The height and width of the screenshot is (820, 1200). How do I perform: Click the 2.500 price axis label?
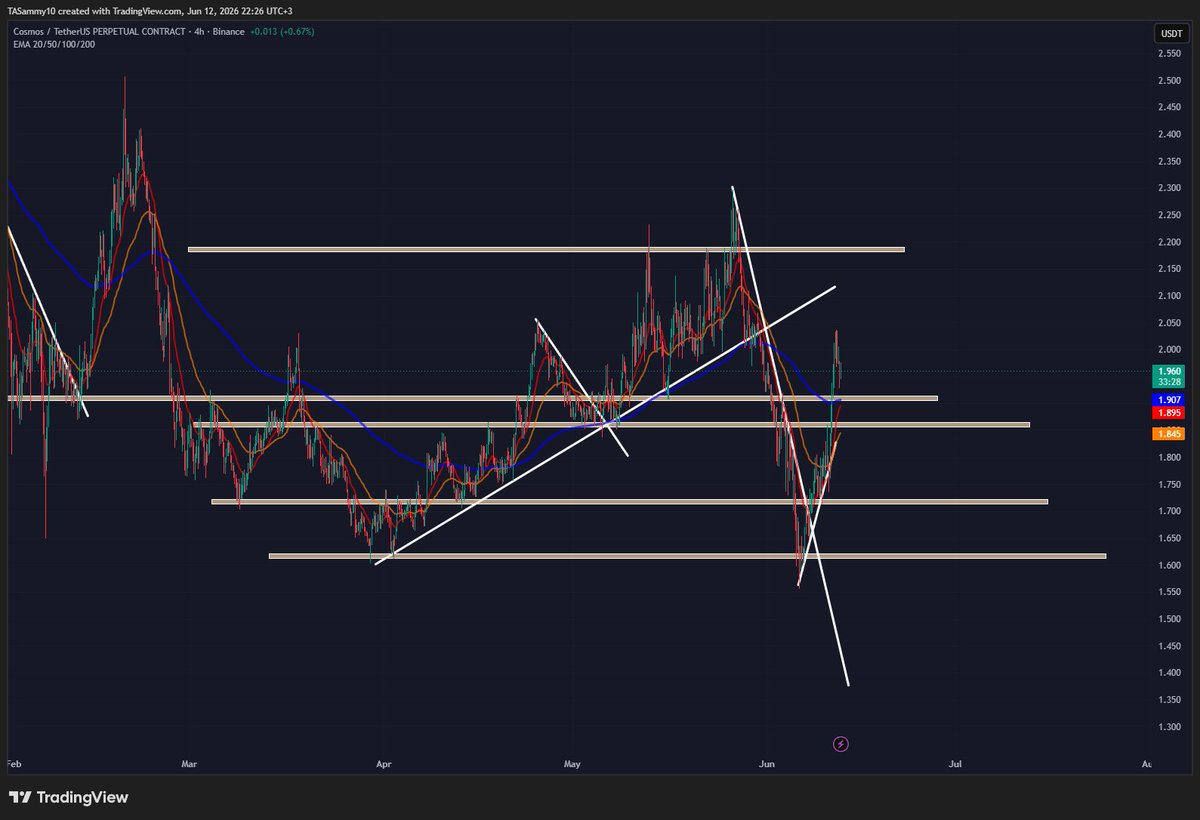(x=1170, y=80)
